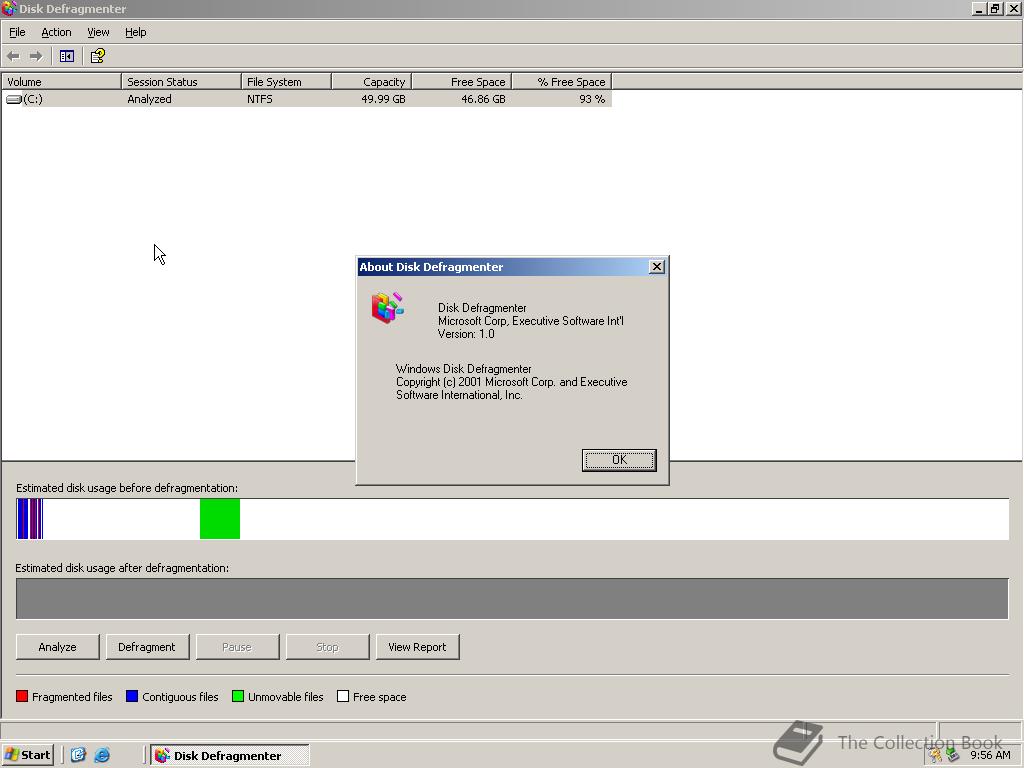Click the Free space legend label
This screenshot has width=1024, height=768.
pyautogui.click(x=379, y=697)
